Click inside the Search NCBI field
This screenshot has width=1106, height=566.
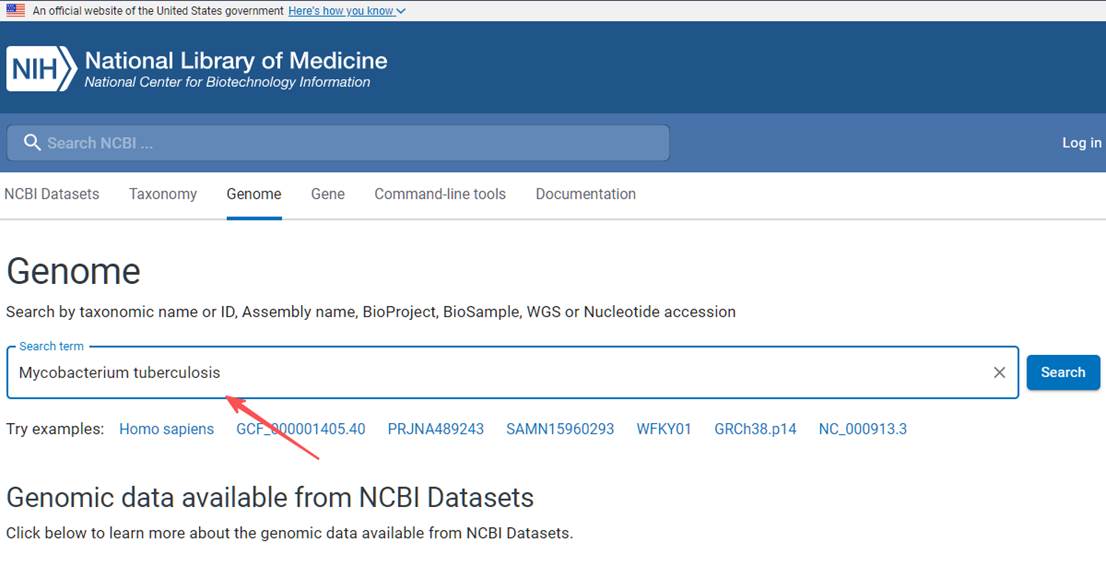350,143
